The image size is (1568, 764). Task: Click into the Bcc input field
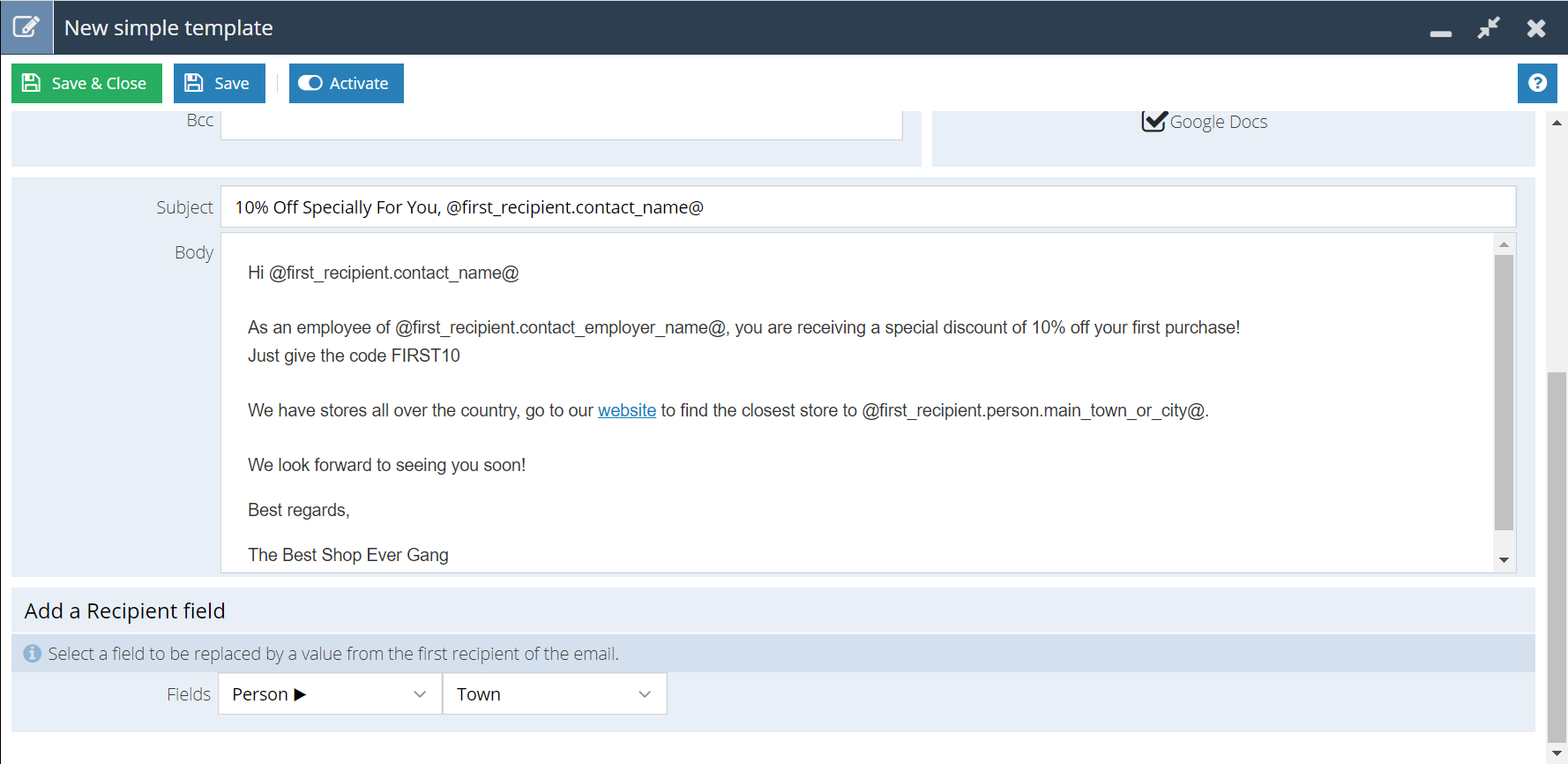click(x=561, y=124)
